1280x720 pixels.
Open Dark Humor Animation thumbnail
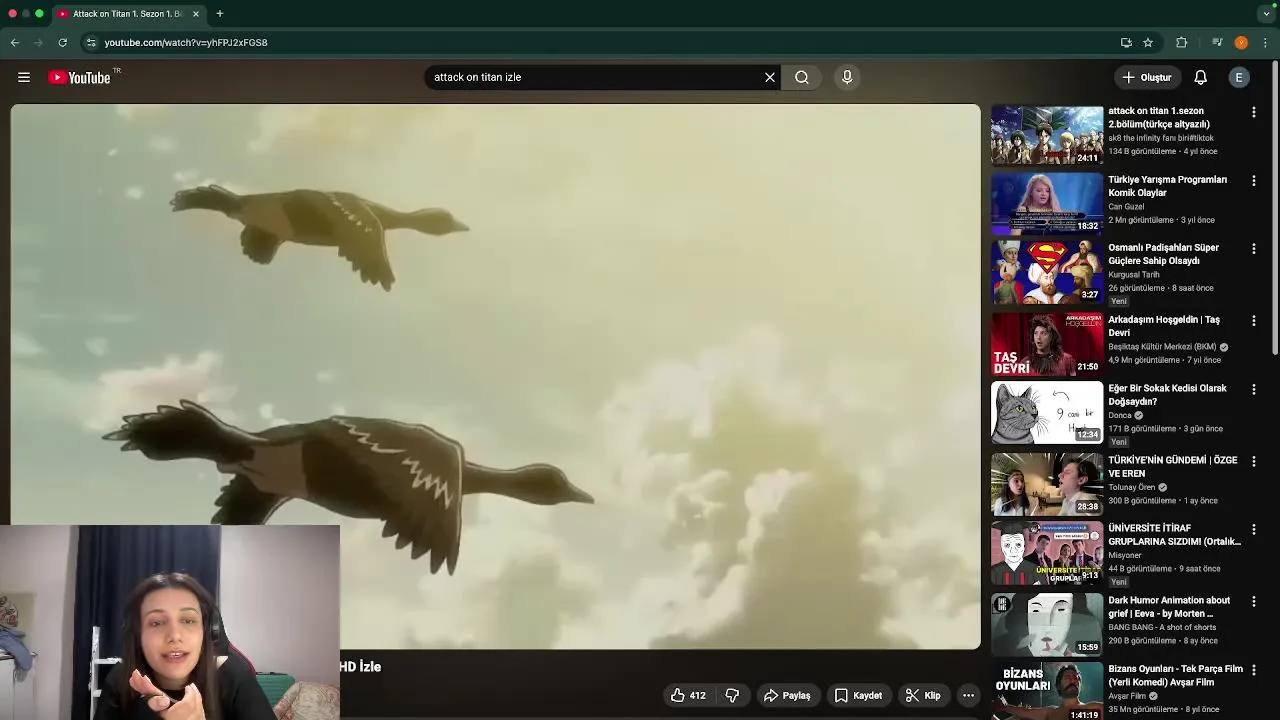click(1047, 624)
